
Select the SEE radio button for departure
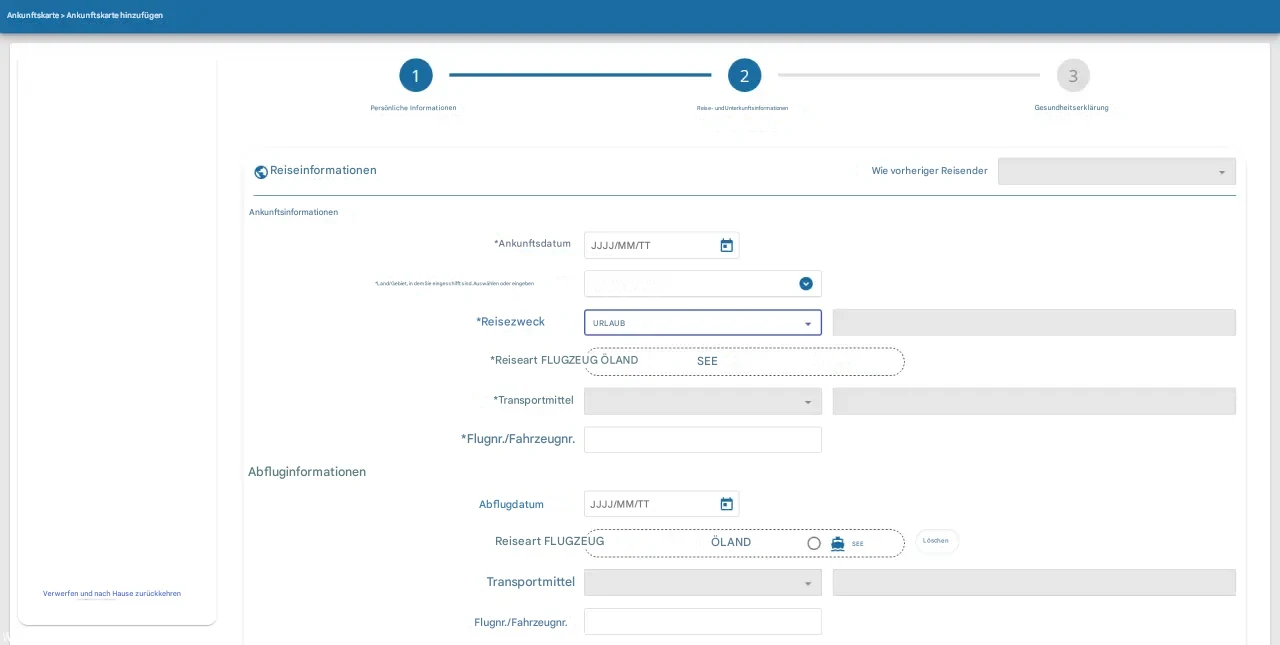click(x=814, y=543)
